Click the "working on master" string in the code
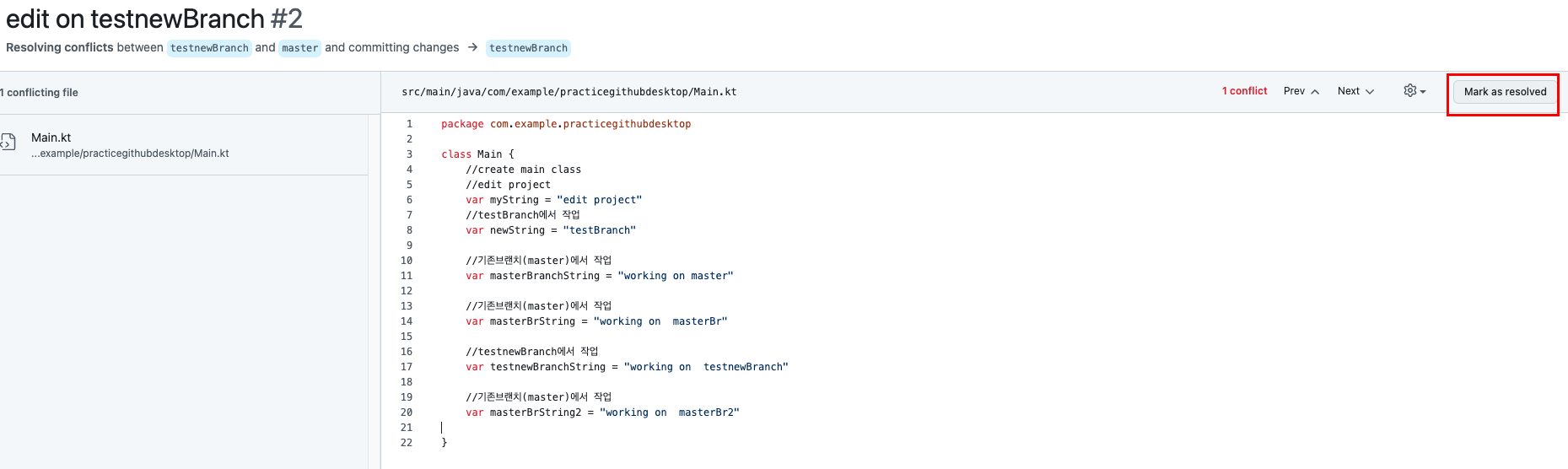The image size is (1568, 469). coord(675,276)
